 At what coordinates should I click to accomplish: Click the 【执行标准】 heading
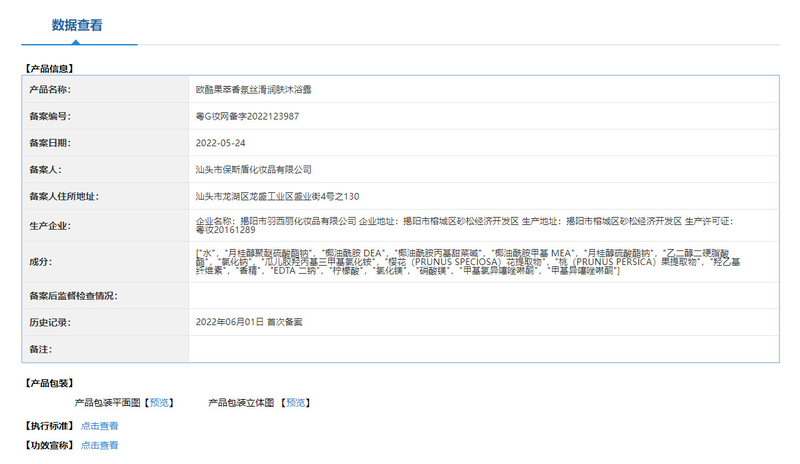pos(49,426)
